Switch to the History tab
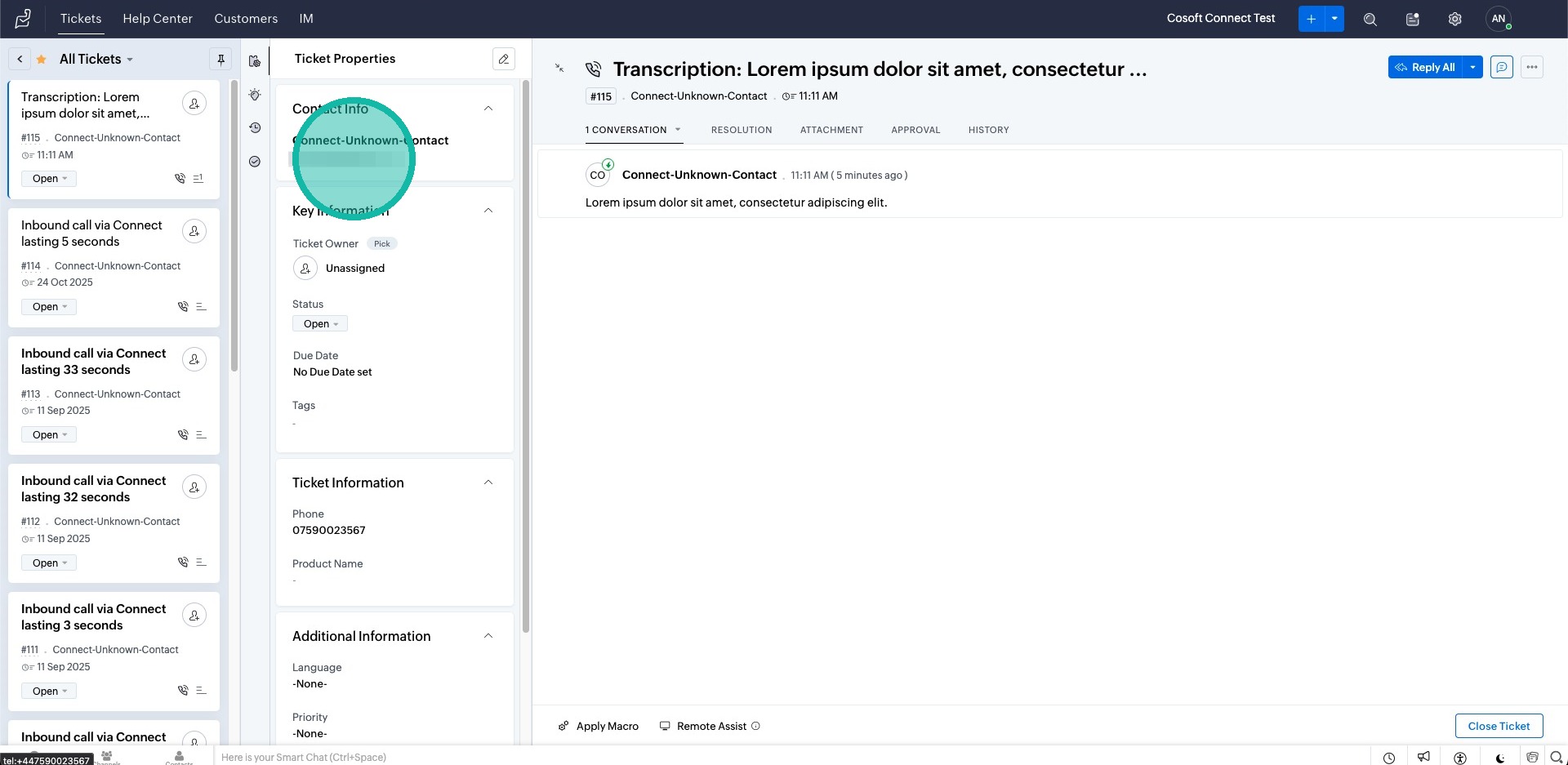 point(989,130)
